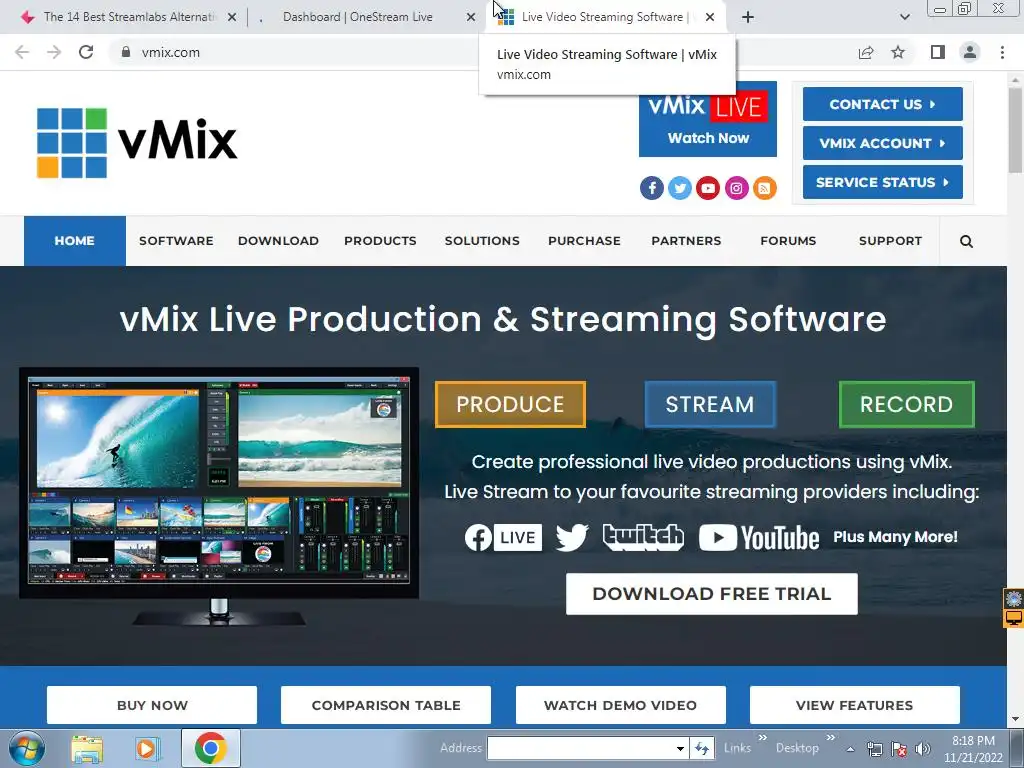The width and height of the screenshot is (1024, 768).
Task: Click SERVICE STATUS button
Action: [x=882, y=182]
